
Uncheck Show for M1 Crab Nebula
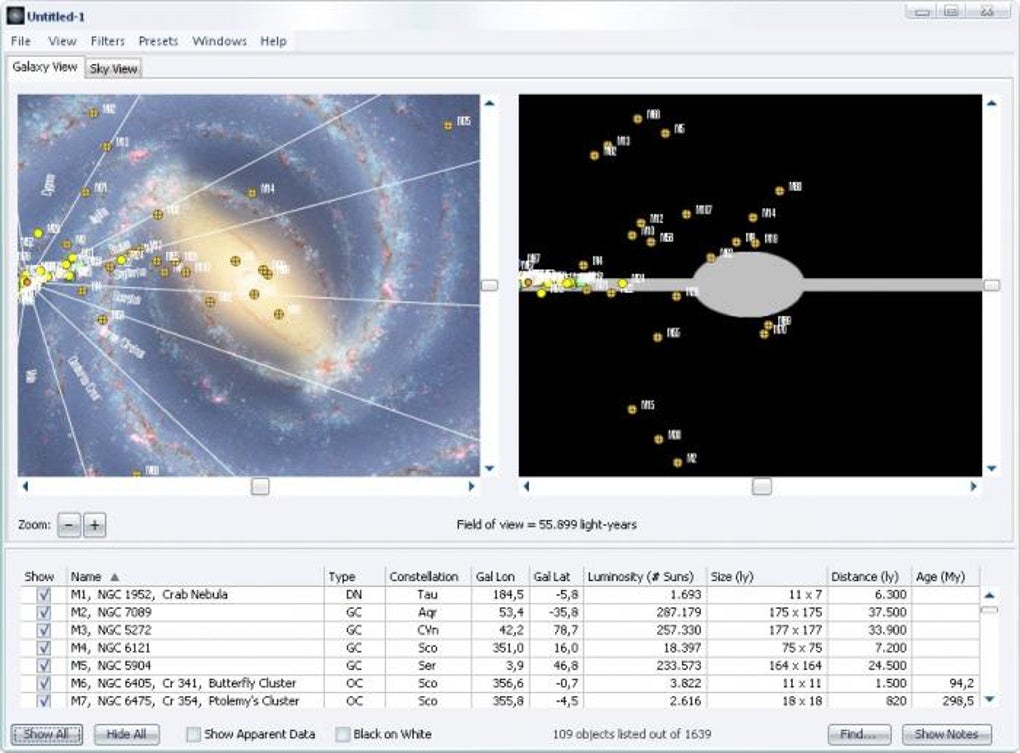coord(44,594)
